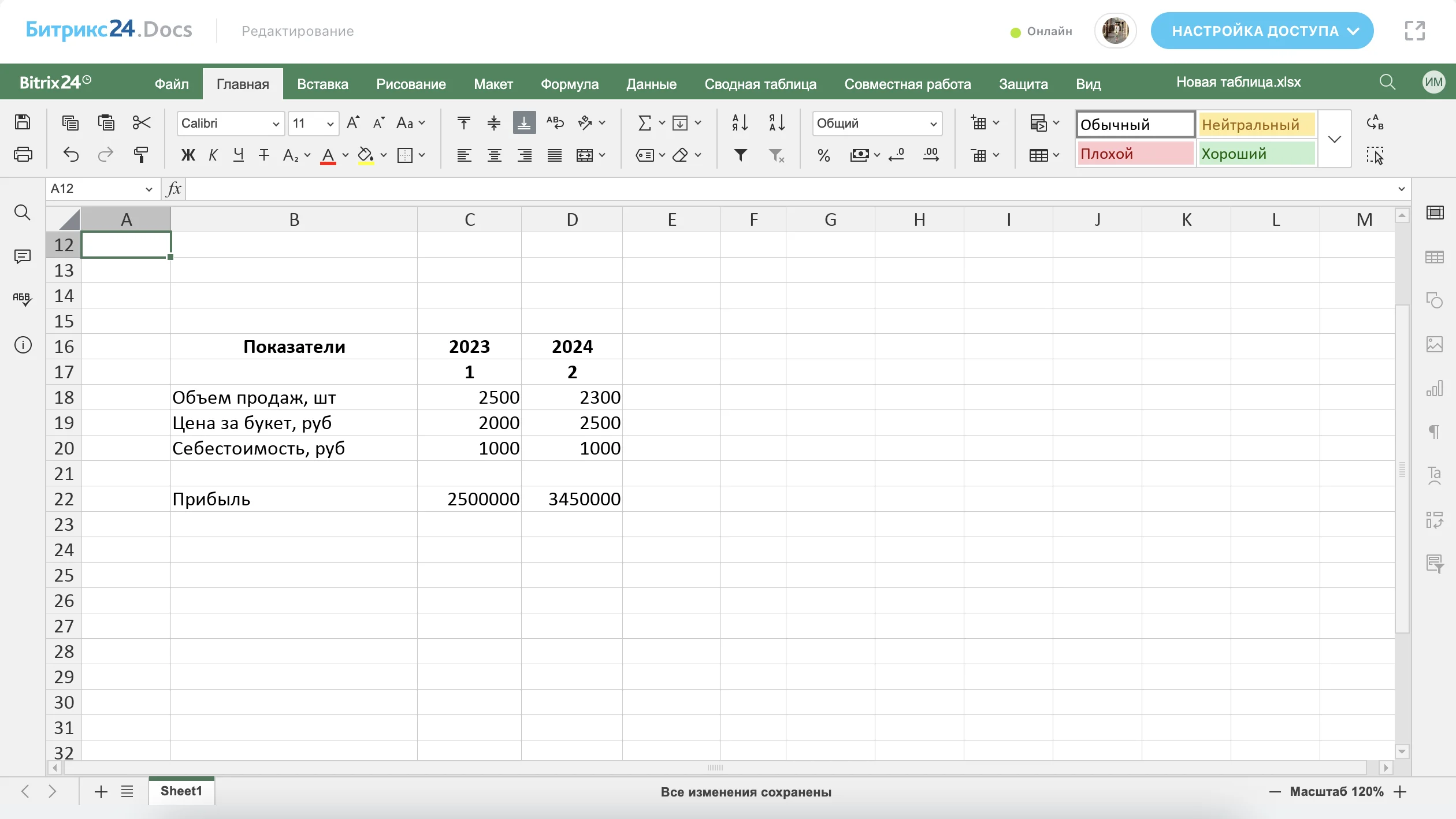Viewport: 1456px width, 819px height.
Task: Decrease font size button
Action: click(x=379, y=122)
